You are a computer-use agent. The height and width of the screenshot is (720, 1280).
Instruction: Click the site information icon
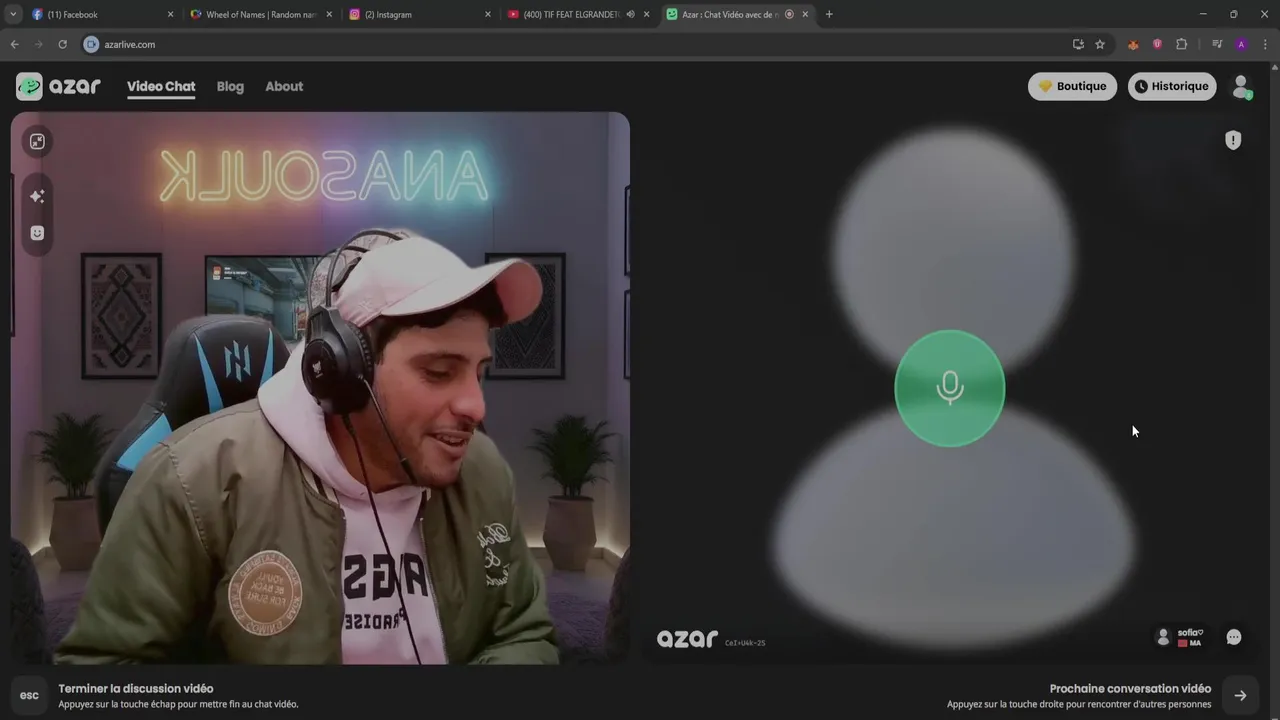pos(91,44)
